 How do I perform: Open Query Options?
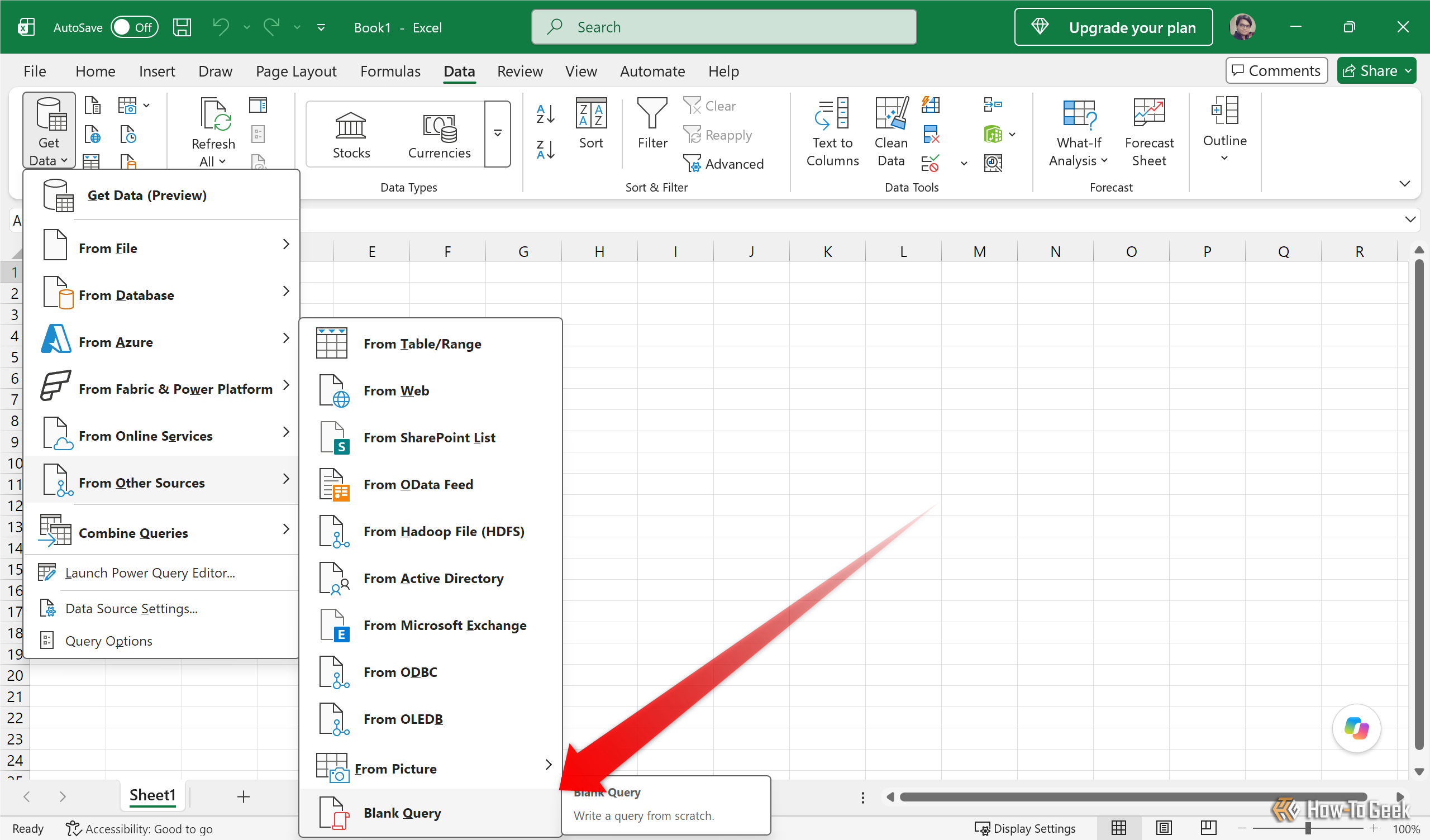click(x=163, y=641)
